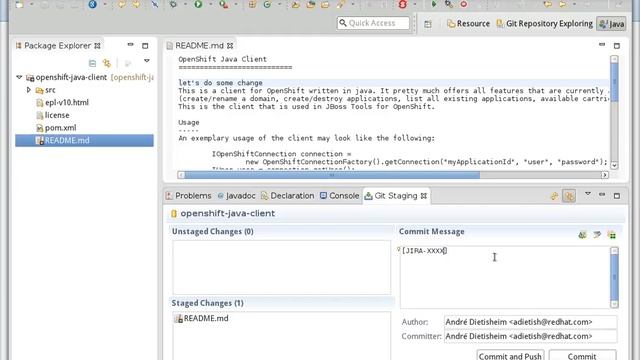The height and width of the screenshot is (360, 640).
Task: Switch to the Declaration tab
Action: [x=287, y=196]
